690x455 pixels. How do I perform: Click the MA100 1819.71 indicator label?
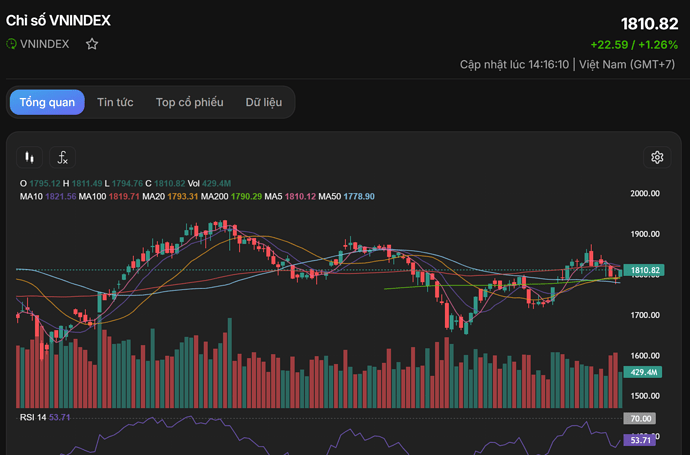point(109,196)
